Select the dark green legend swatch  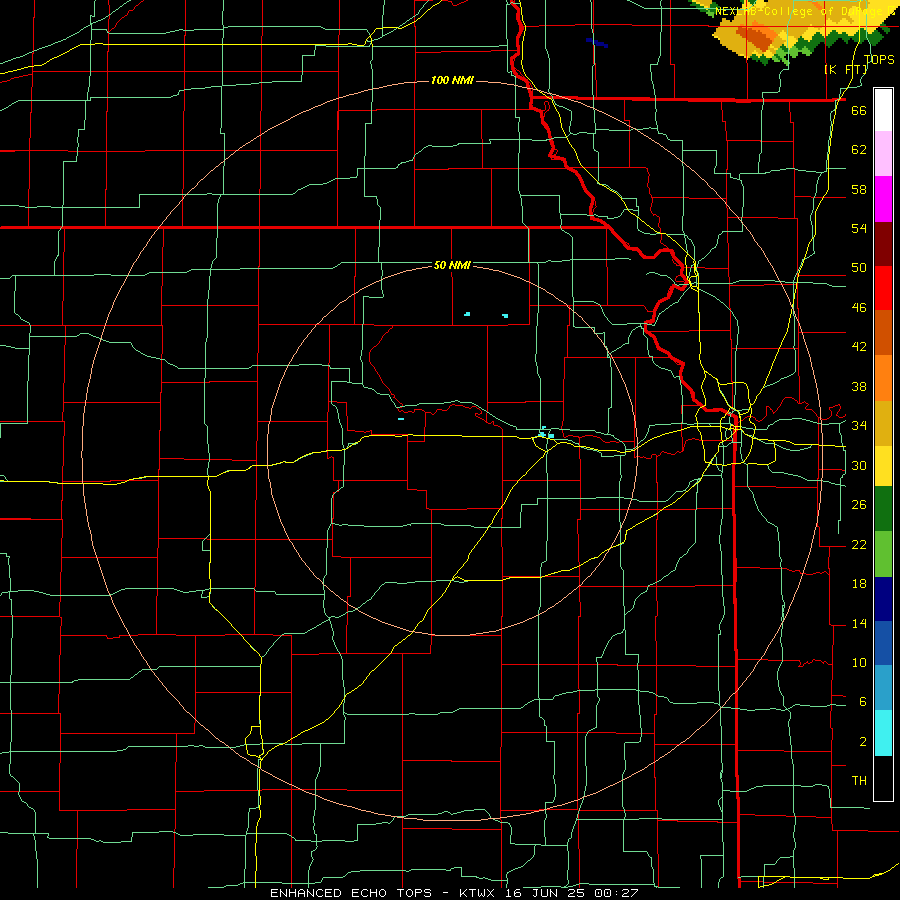883,509
